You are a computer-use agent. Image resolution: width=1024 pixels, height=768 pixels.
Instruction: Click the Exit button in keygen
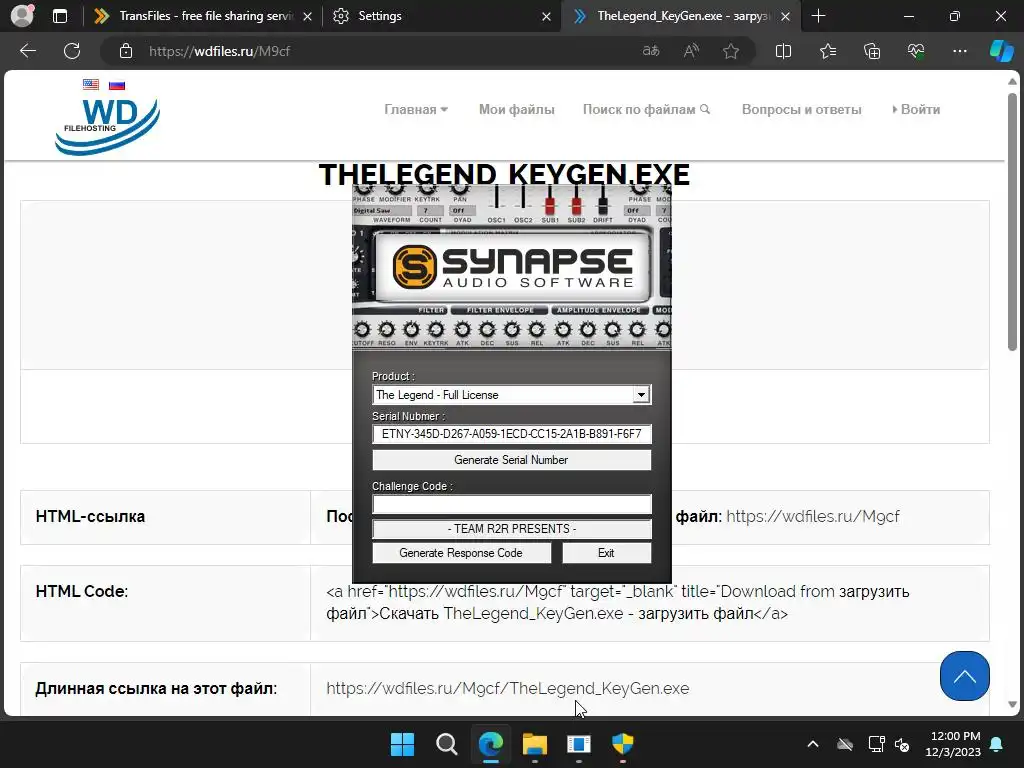pyautogui.click(x=606, y=552)
